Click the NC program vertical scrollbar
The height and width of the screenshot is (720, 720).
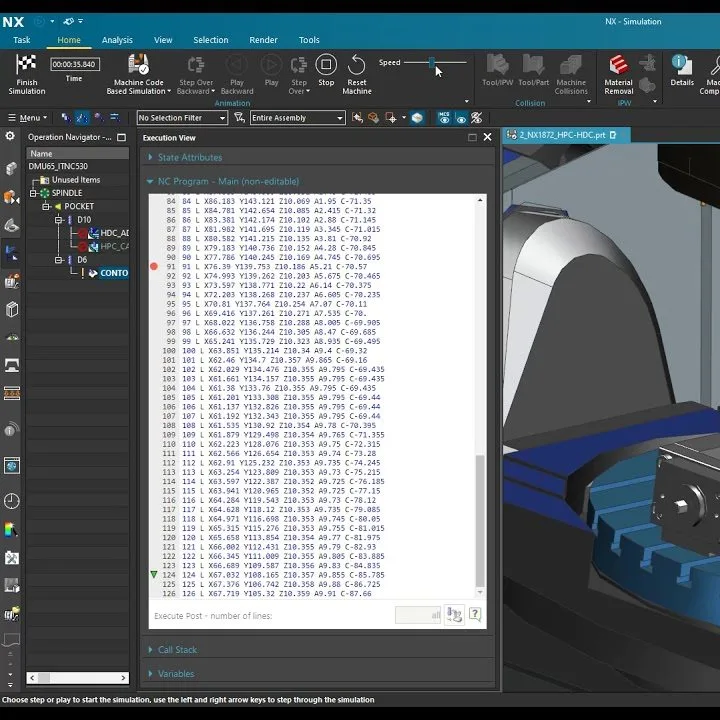click(480, 521)
